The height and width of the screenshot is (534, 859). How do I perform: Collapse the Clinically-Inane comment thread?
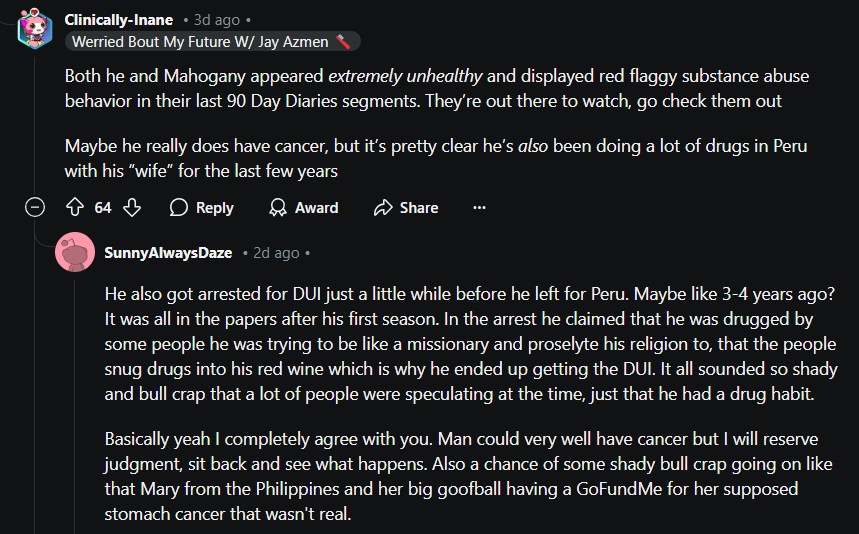pos(35,208)
